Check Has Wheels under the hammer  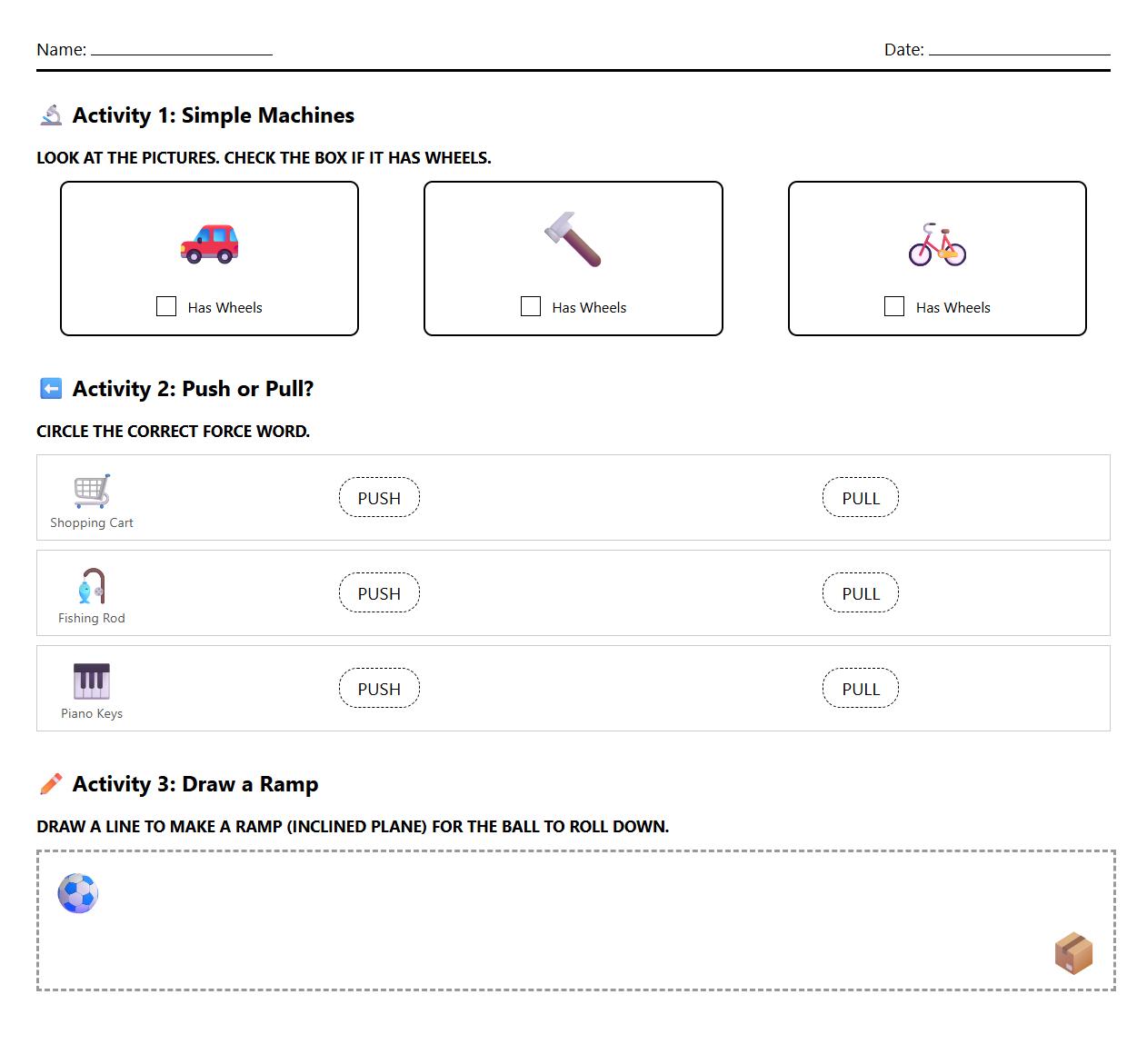click(530, 306)
